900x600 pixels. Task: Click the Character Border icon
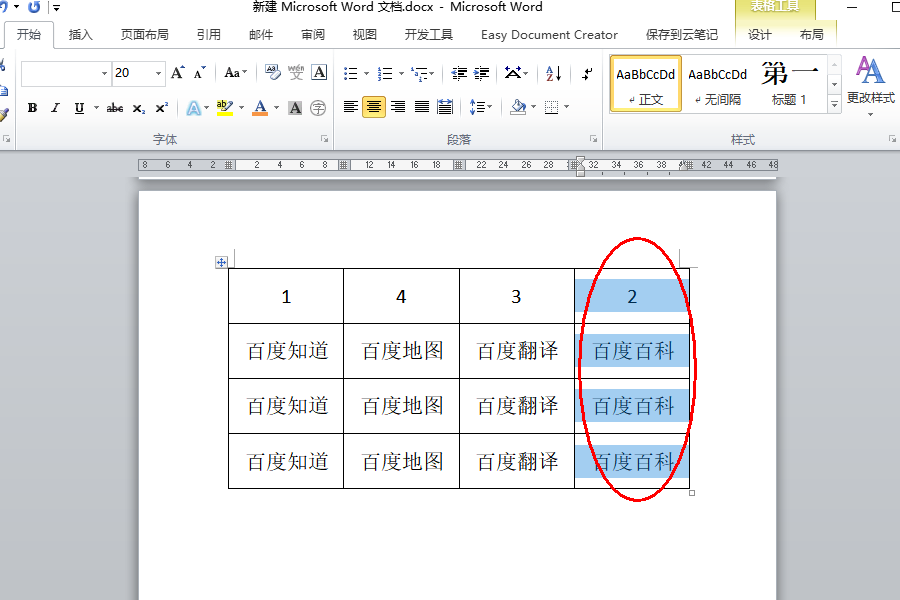coord(319,72)
